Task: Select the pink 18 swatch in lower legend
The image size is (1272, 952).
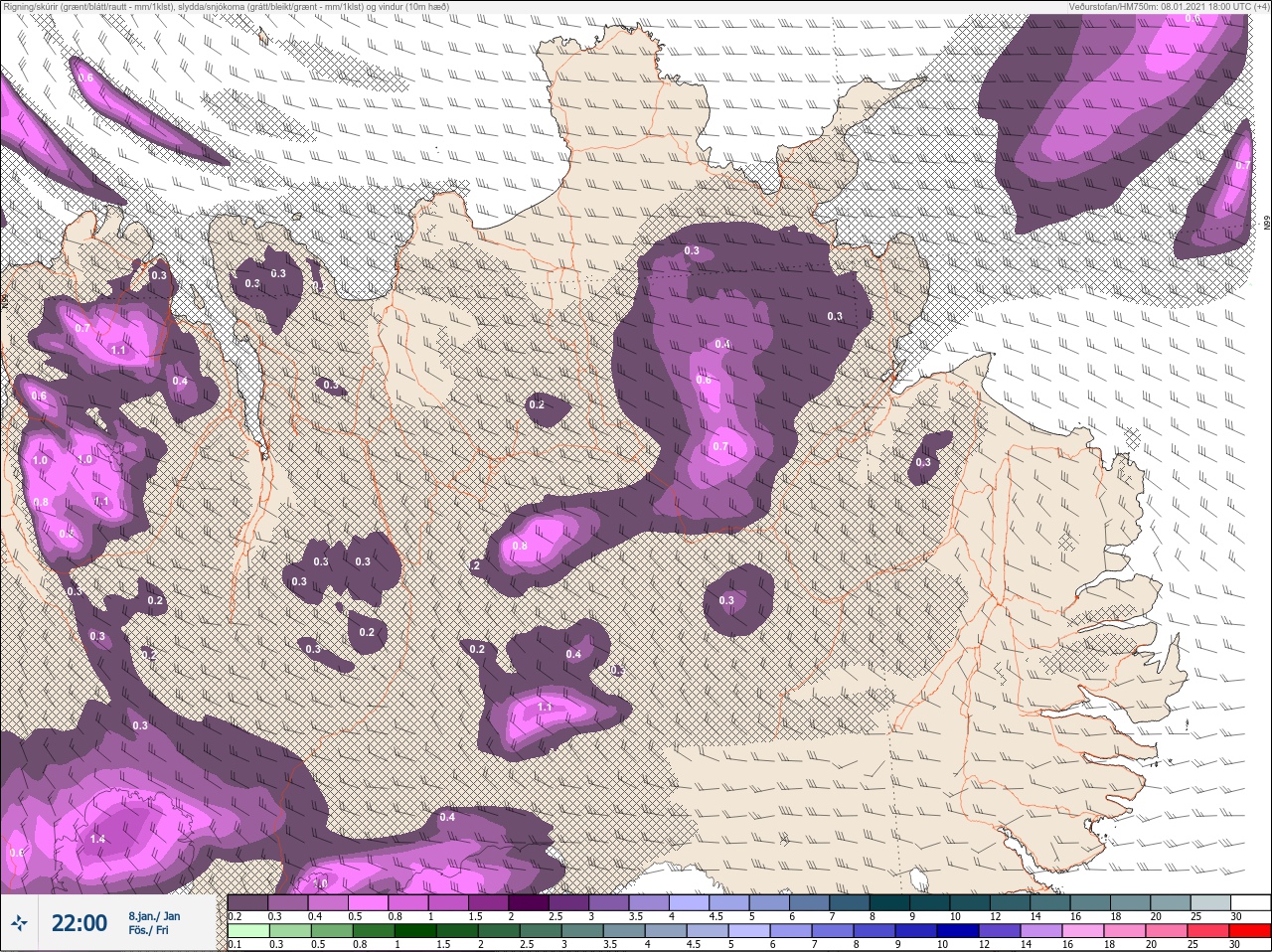Action: click(1125, 930)
